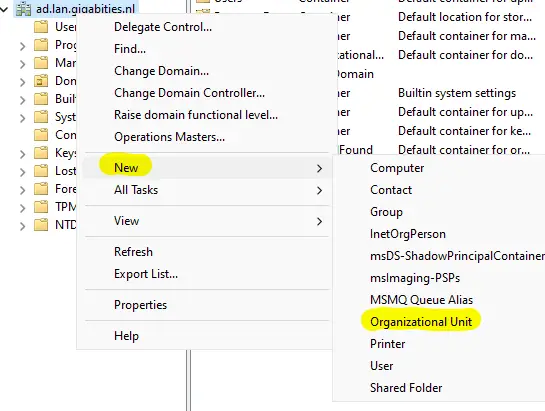545x411 pixels.
Task: Open the Find... menu entry
Action: coord(130,49)
